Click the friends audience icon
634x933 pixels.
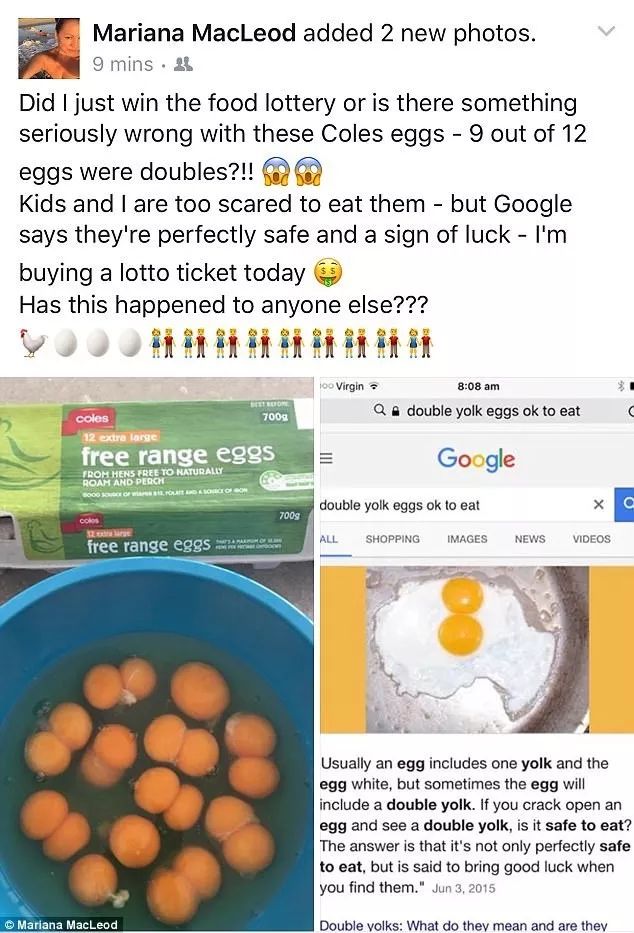tap(183, 64)
